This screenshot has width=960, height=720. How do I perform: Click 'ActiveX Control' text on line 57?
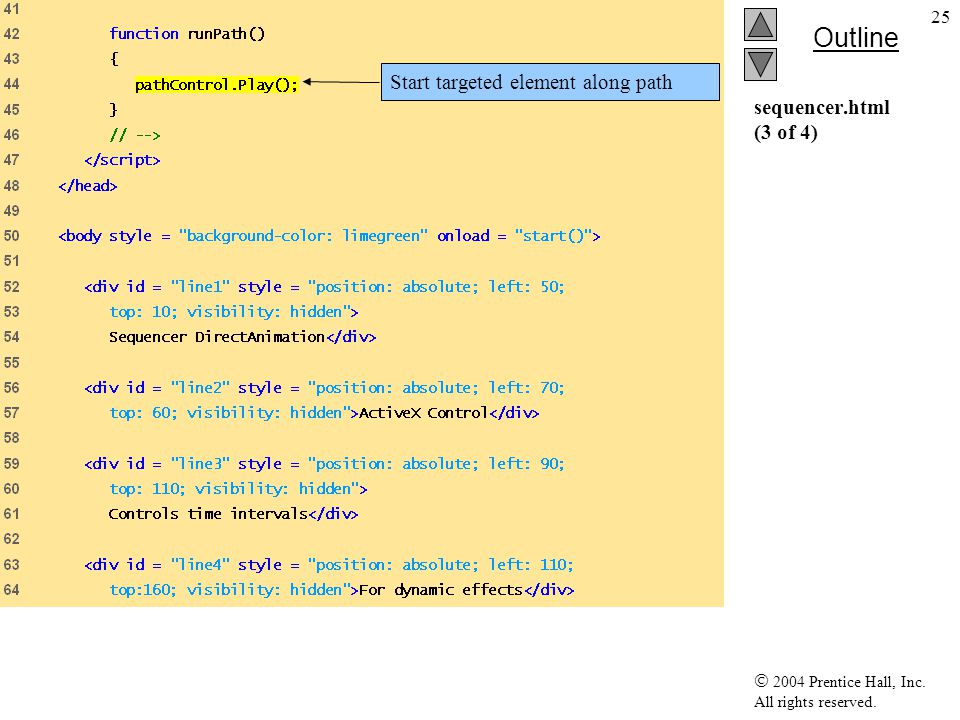(x=423, y=413)
